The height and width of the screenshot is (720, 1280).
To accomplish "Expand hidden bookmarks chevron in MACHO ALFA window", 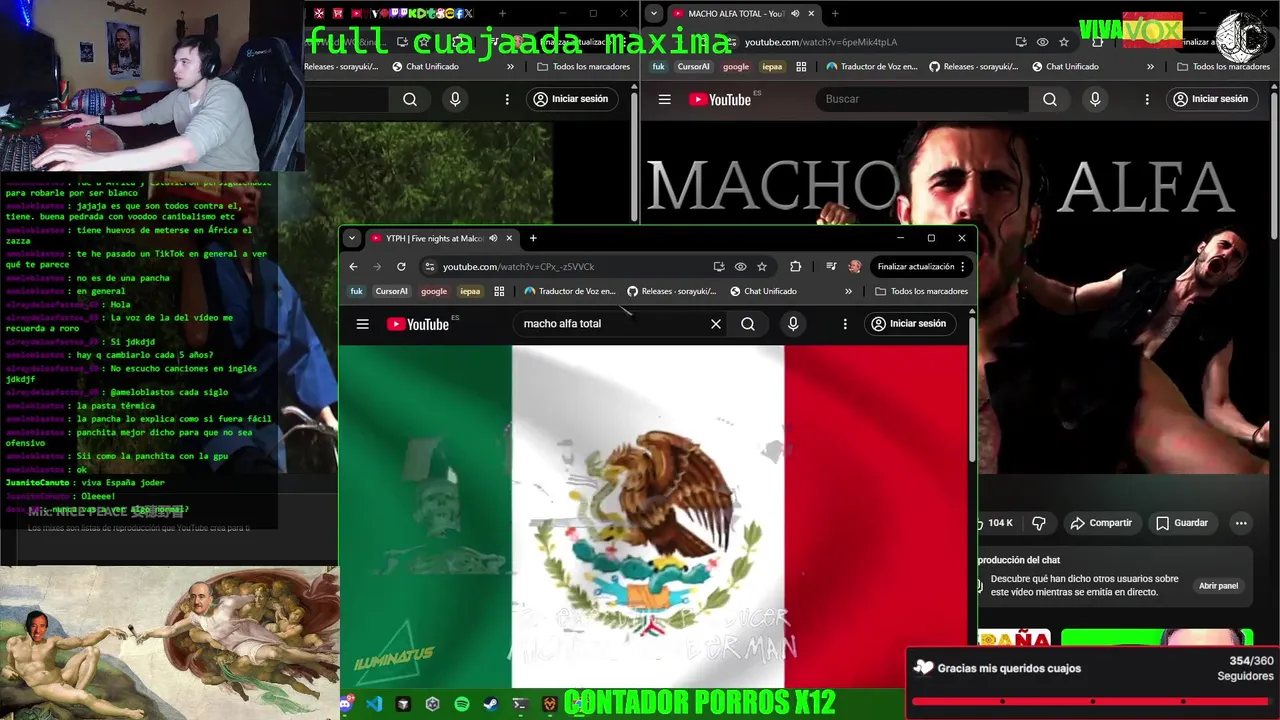I will pos(1150,67).
